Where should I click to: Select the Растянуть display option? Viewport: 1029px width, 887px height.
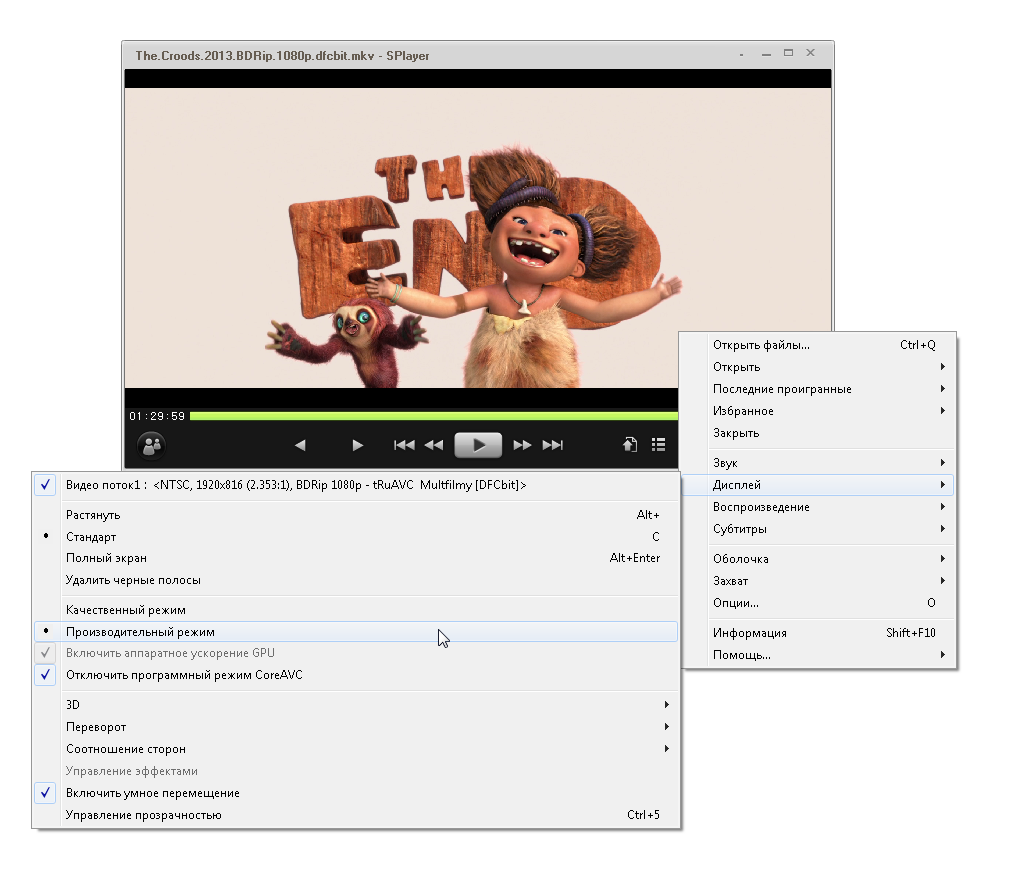(355, 515)
